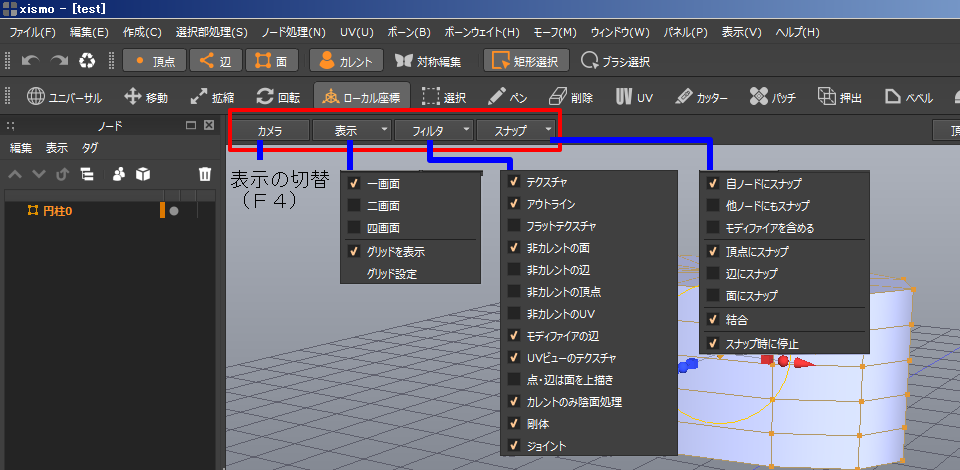Click the node hierarchy tree icon
This screenshot has width=960, height=470.
tap(88, 174)
